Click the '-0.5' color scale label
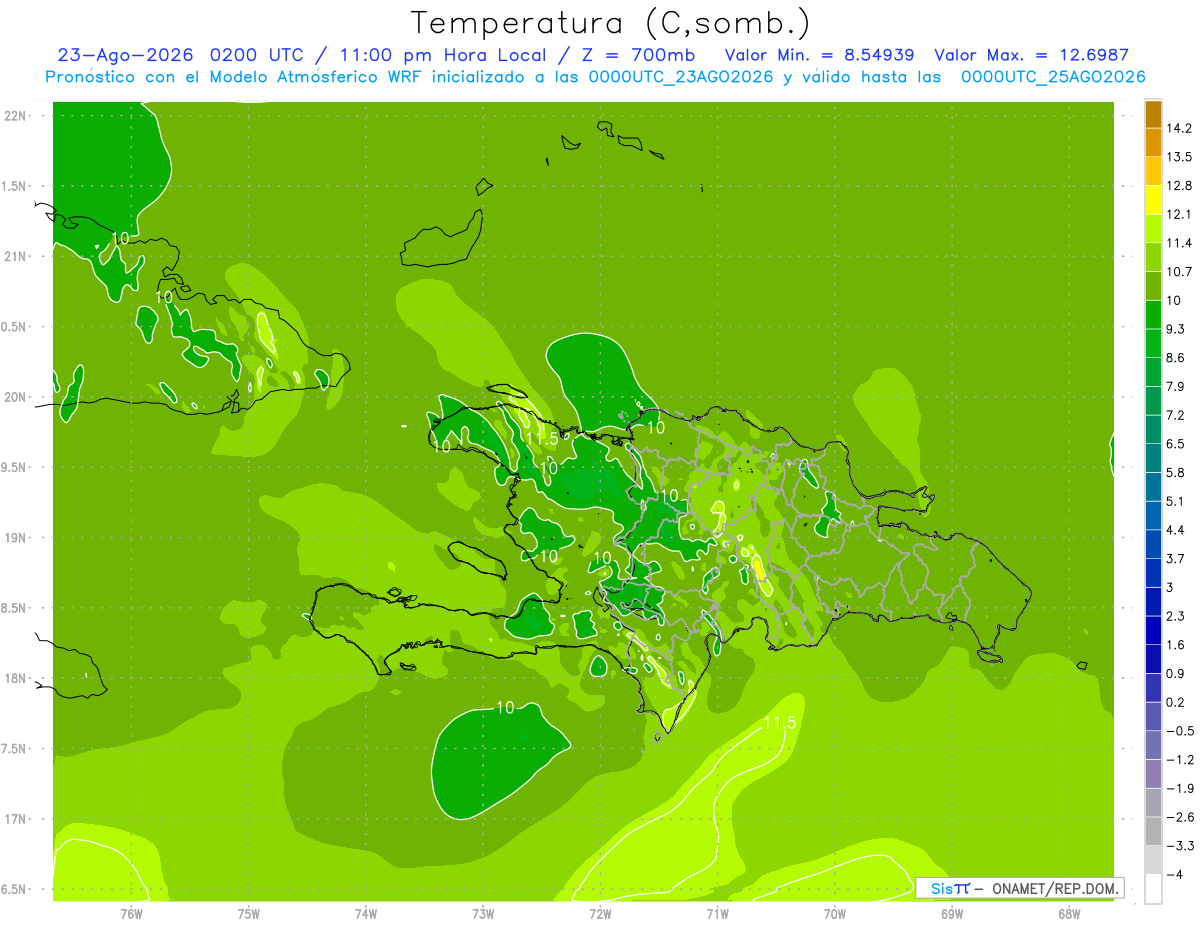1200x927 pixels. (1180, 731)
